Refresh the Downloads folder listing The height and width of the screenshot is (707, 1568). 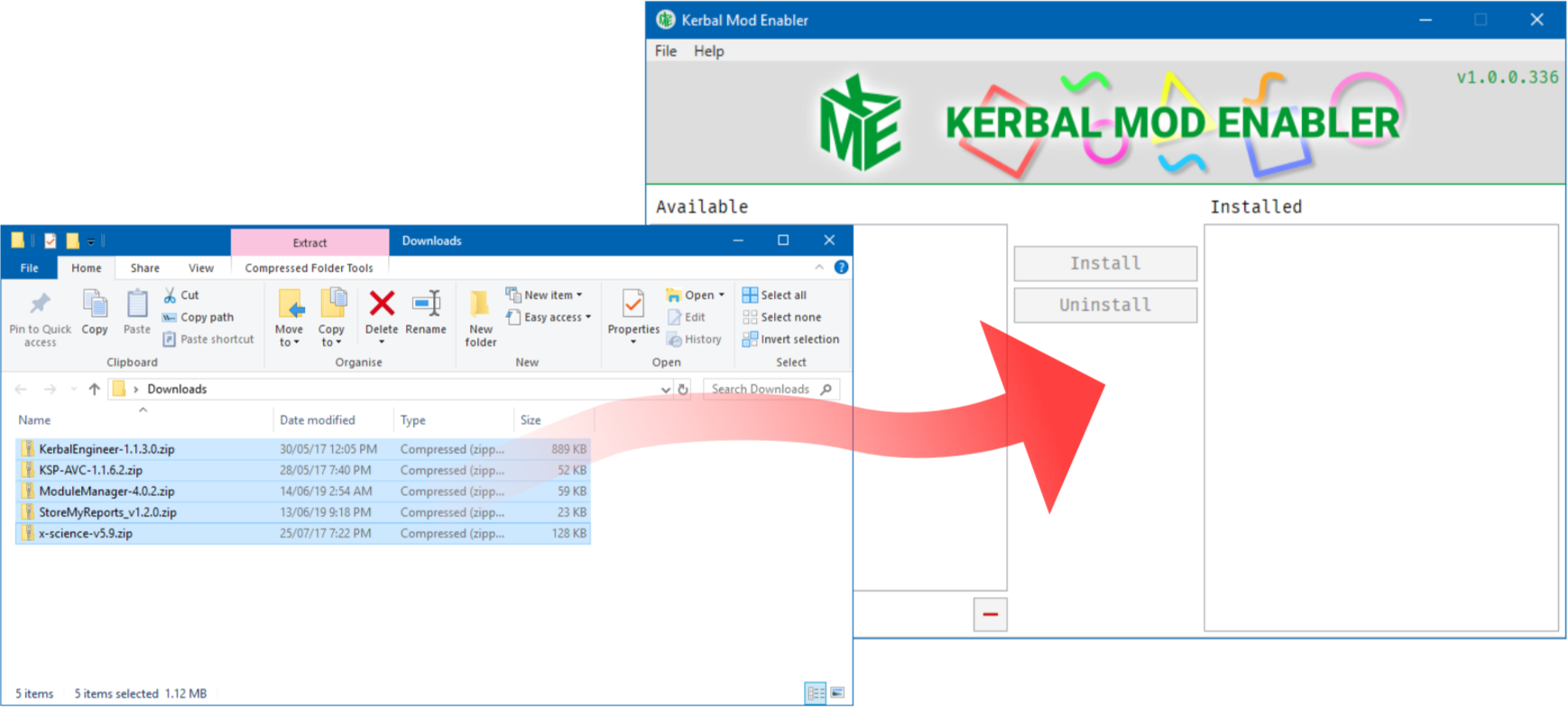683,390
